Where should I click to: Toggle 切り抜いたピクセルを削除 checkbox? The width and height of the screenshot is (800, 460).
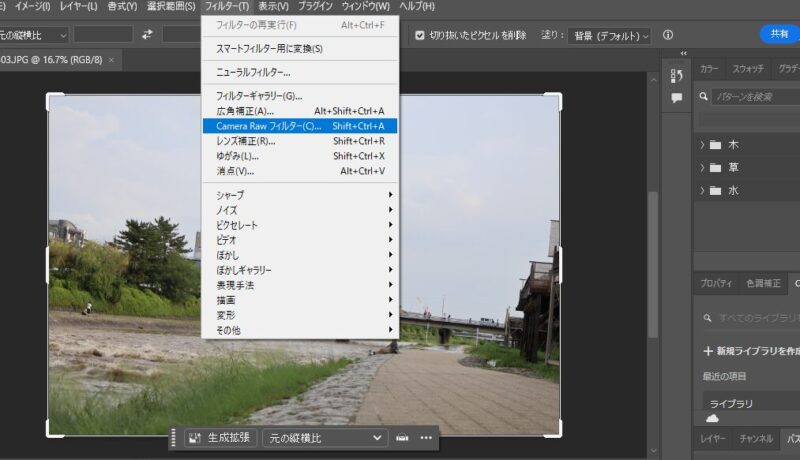420,35
